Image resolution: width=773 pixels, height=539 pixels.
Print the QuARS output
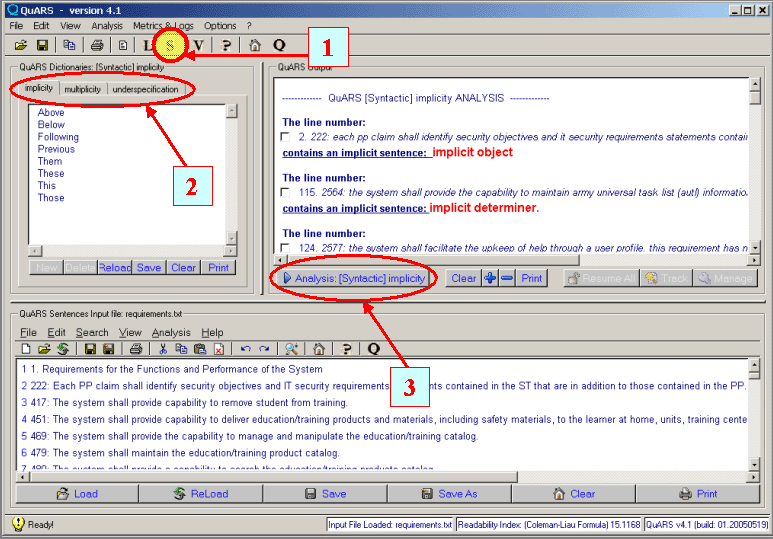pos(531,278)
